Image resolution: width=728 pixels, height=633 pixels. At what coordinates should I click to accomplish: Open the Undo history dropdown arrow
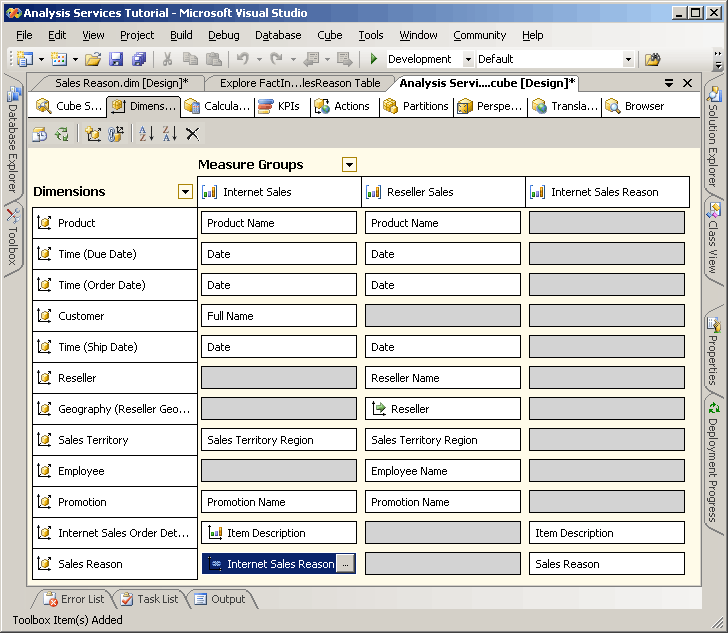(x=259, y=59)
